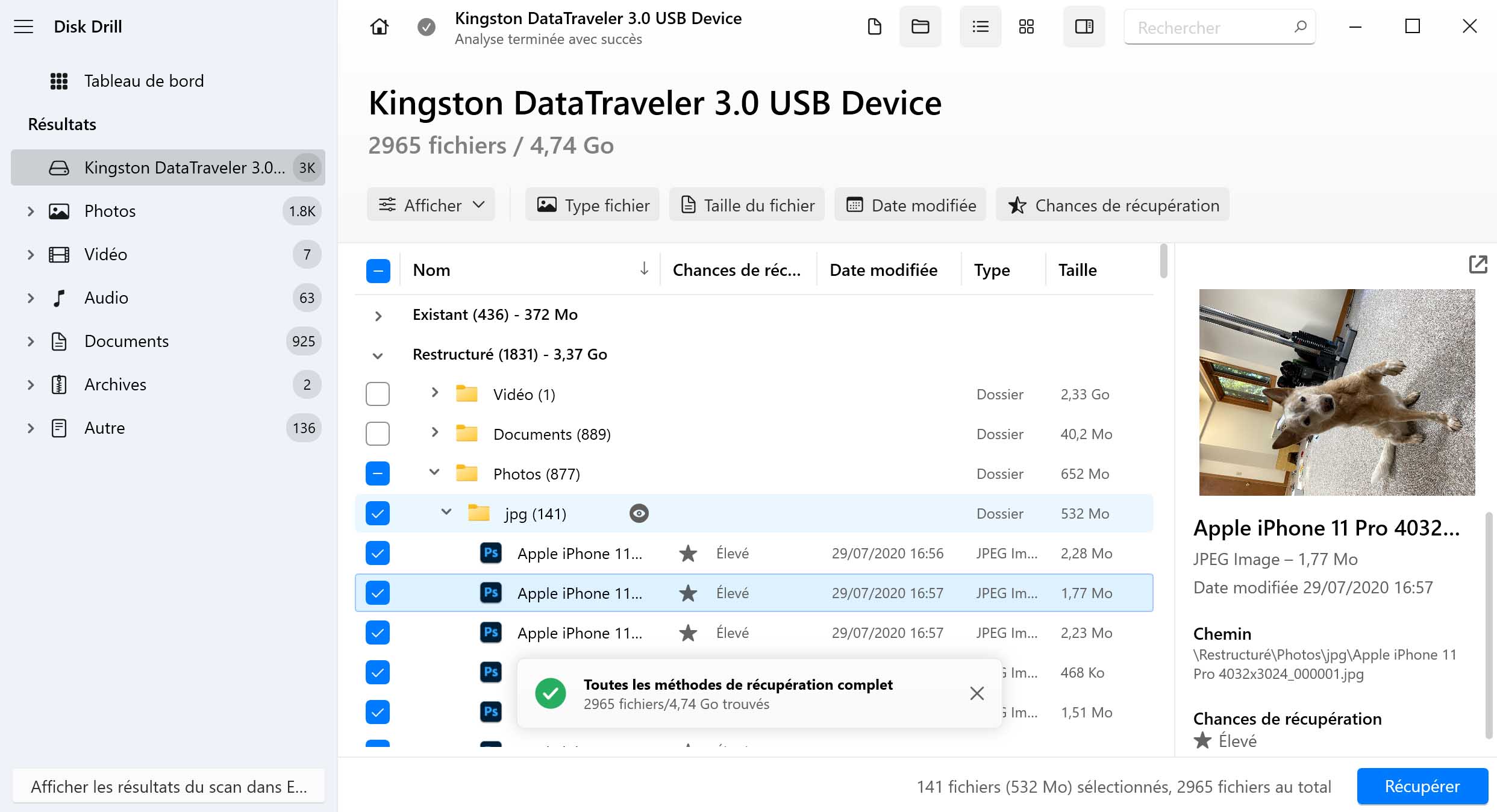Click the dog photo preview thumbnail
1497x812 pixels.
(x=1337, y=392)
